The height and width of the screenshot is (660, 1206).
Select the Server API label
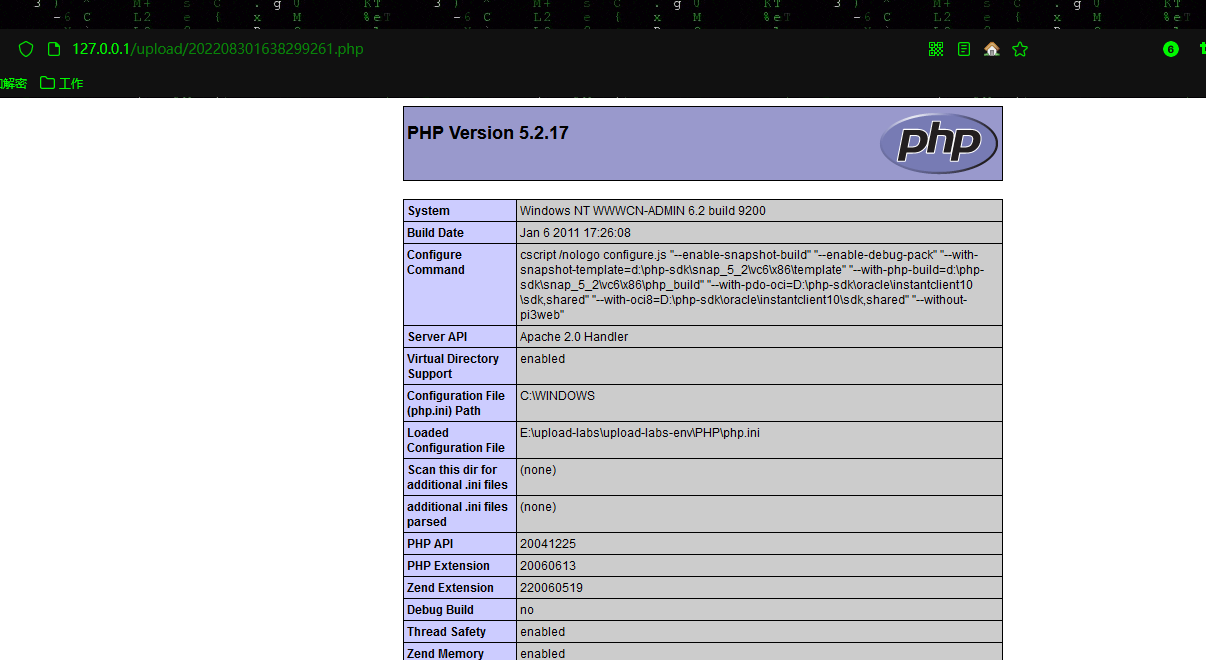tap(437, 337)
